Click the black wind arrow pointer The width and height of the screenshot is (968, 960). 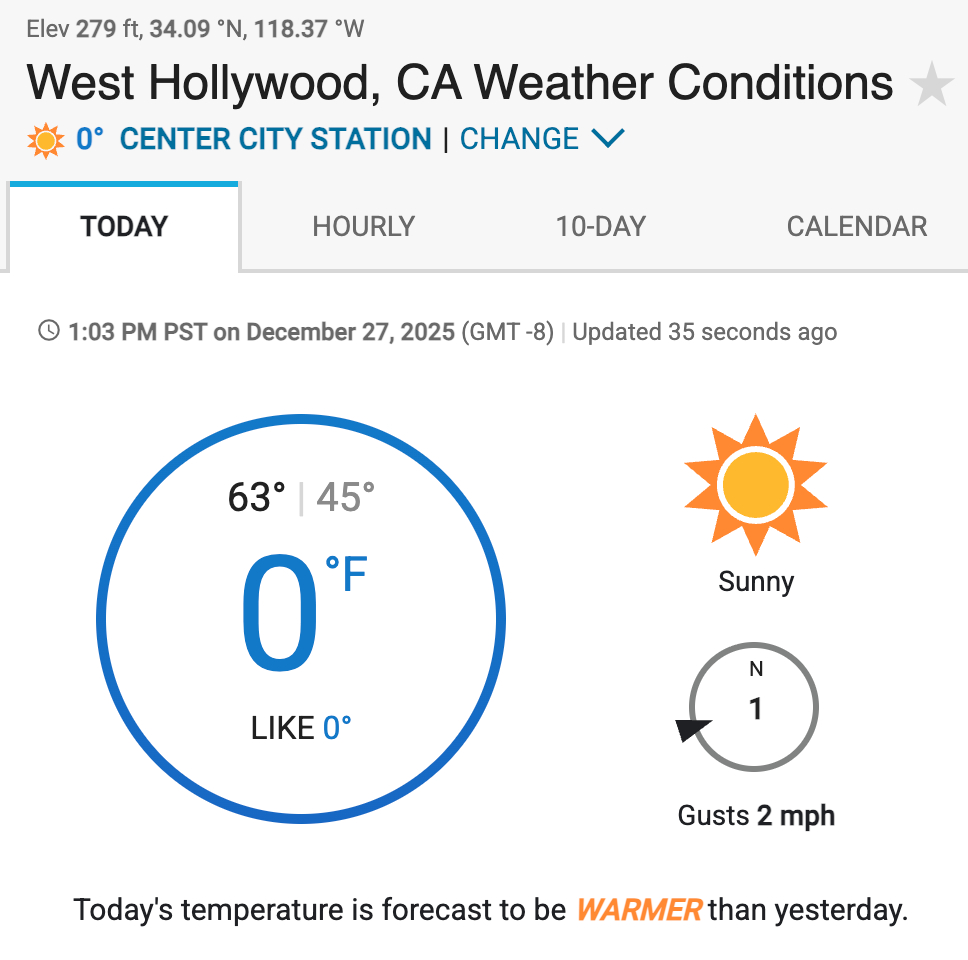tap(692, 730)
